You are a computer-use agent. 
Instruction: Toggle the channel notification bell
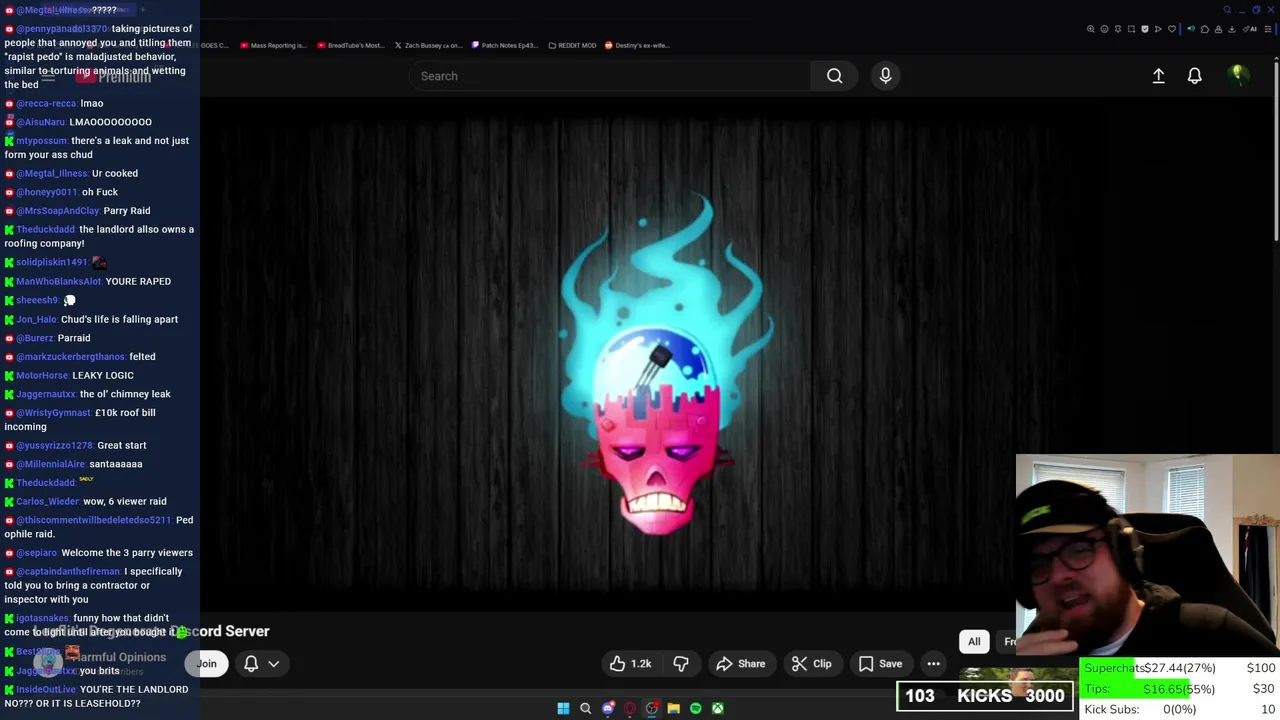[251, 664]
